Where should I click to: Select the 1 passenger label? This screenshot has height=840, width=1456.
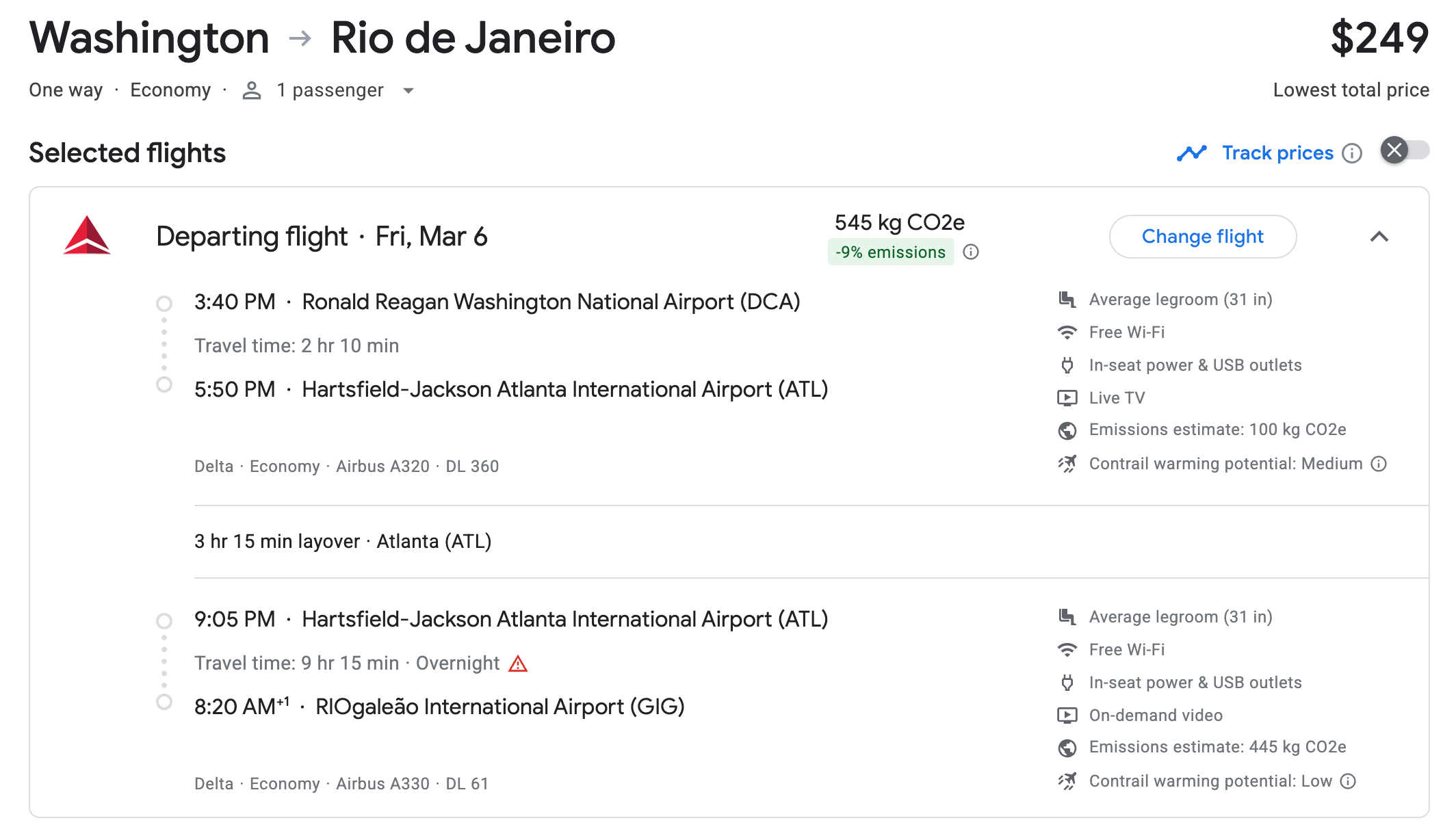[x=330, y=90]
